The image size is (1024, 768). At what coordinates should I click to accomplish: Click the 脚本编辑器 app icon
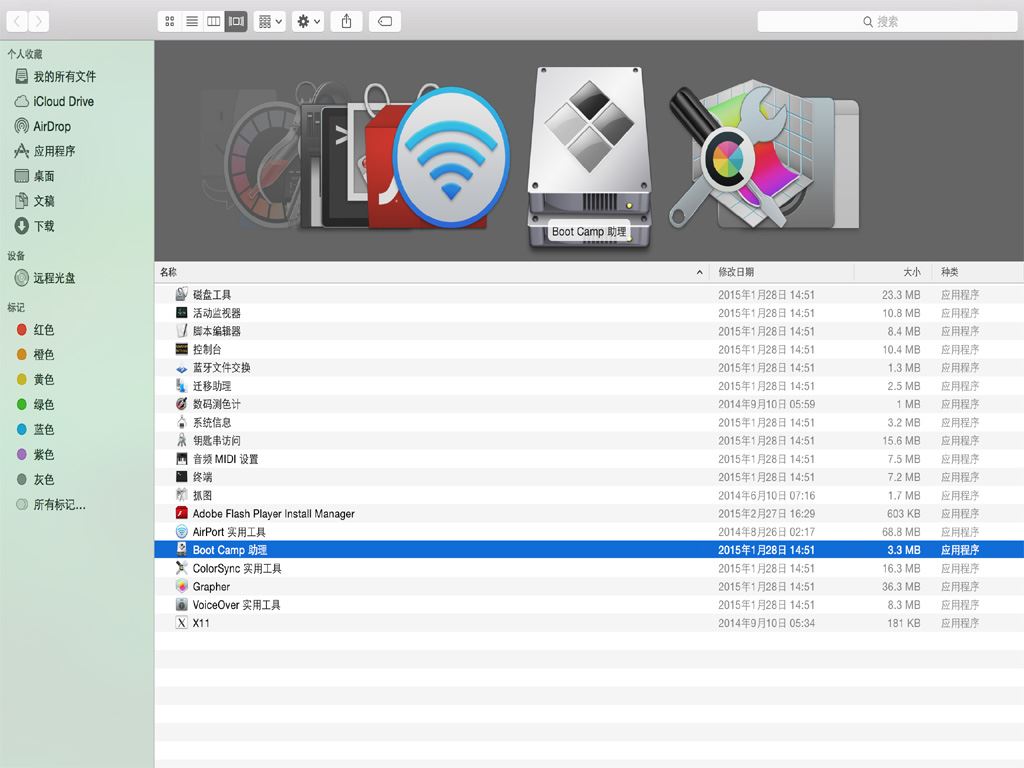tap(182, 330)
